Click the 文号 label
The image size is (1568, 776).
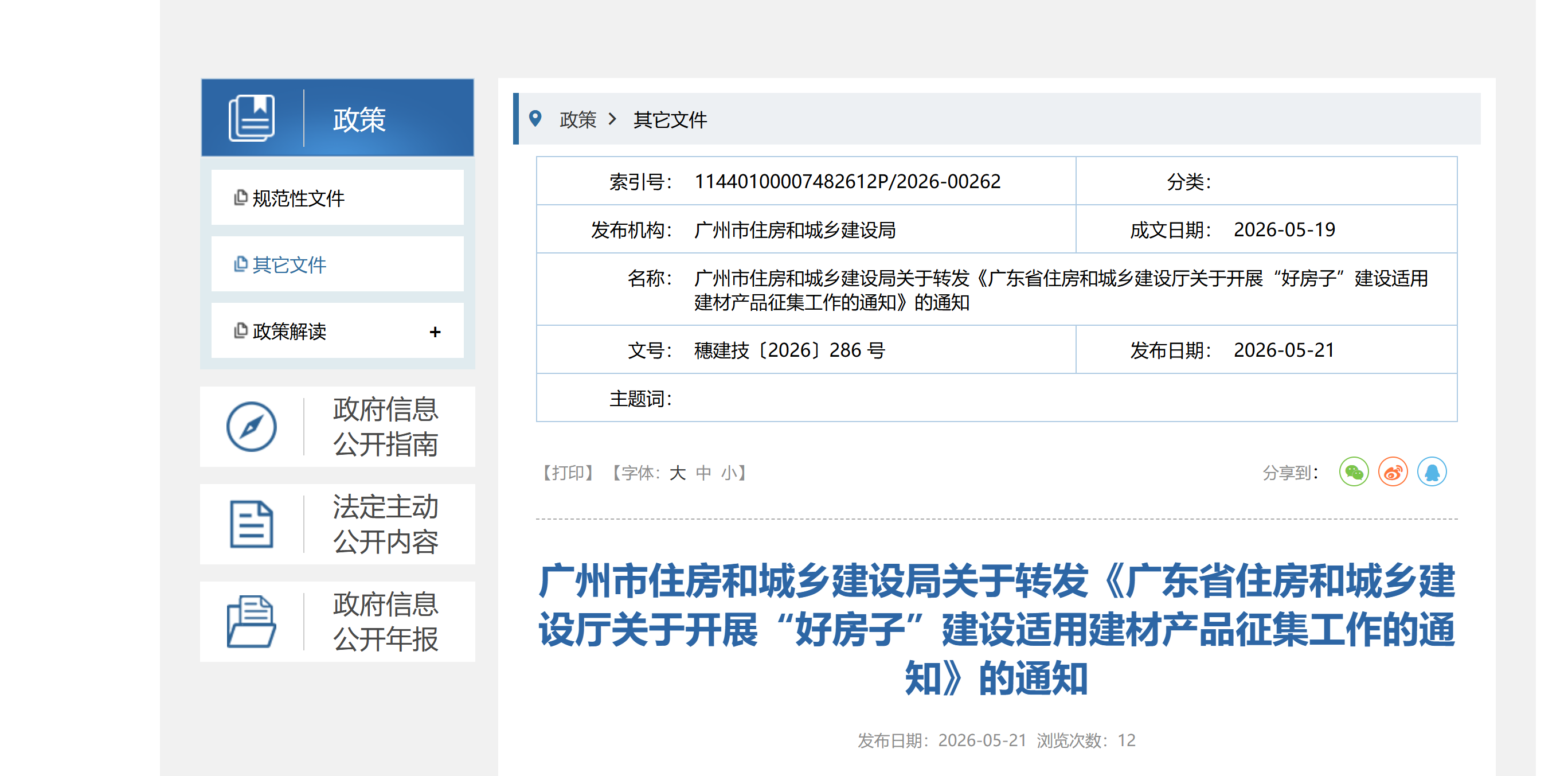point(650,350)
